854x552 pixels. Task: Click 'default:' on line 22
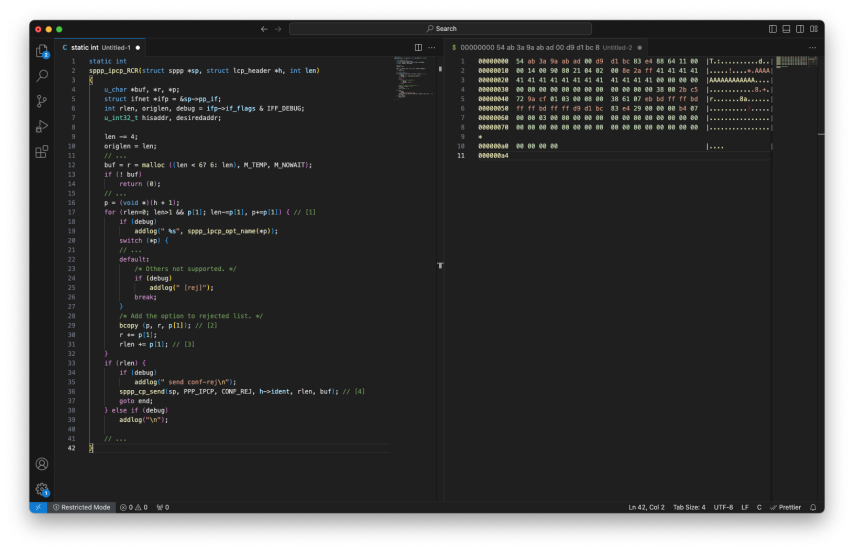tap(134, 260)
